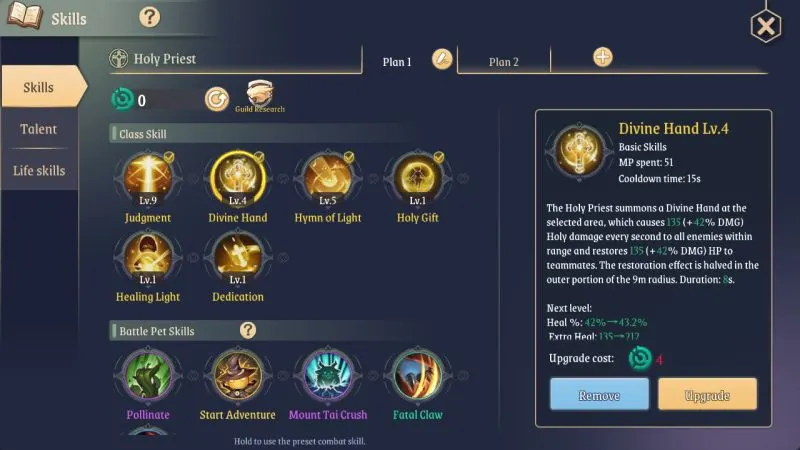Choose the Fatal Claw pet skill
Screen dimensions: 800x450
(x=417, y=376)
